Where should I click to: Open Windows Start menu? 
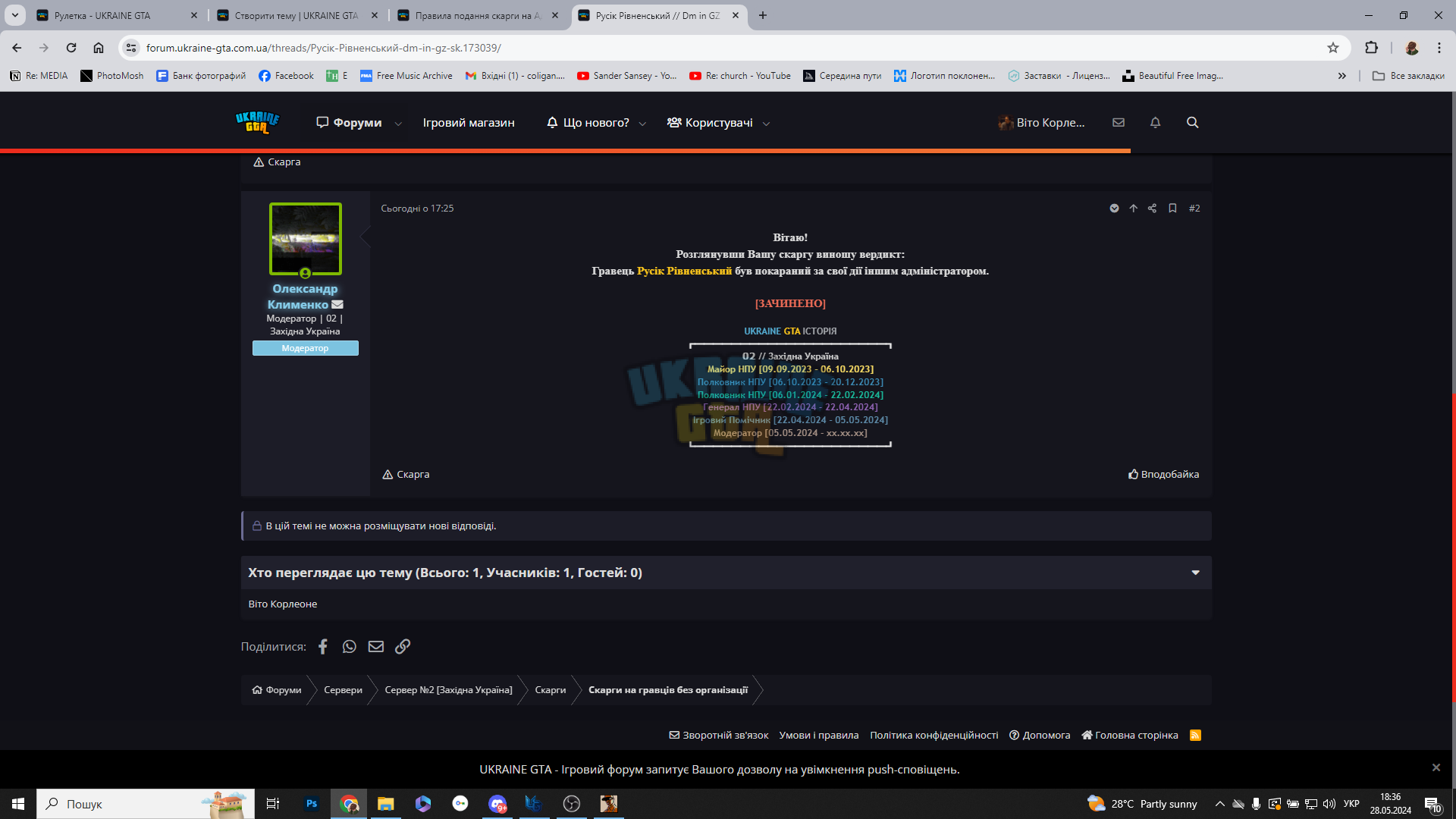tap(18, 804)
